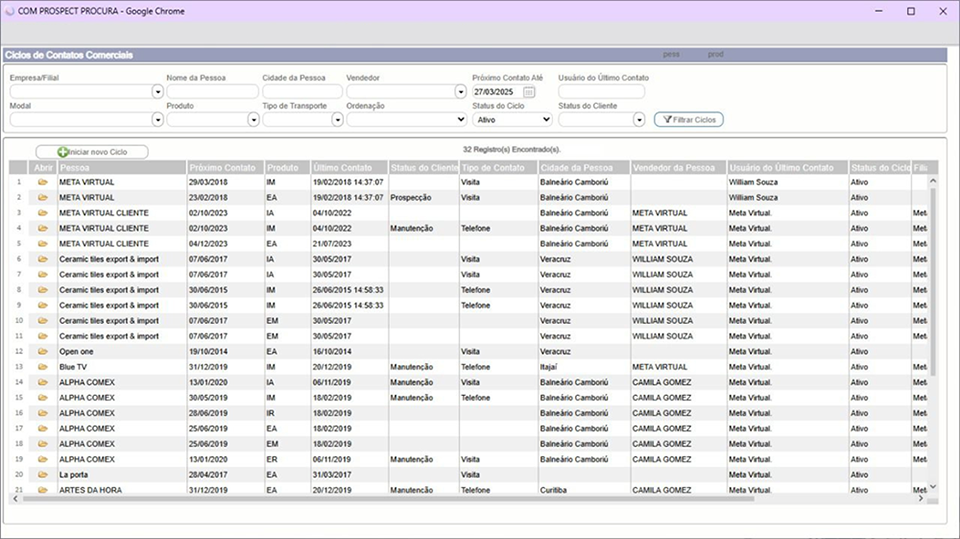
Task: Open folder icon for ARTES DA HORA row
Action: pos(43,490)
